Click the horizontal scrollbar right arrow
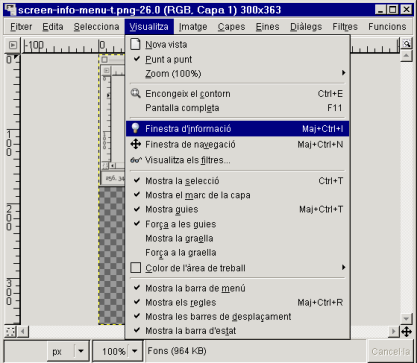Image resolution: width=417 pixels, height=363 pixels. pos(394,332)
